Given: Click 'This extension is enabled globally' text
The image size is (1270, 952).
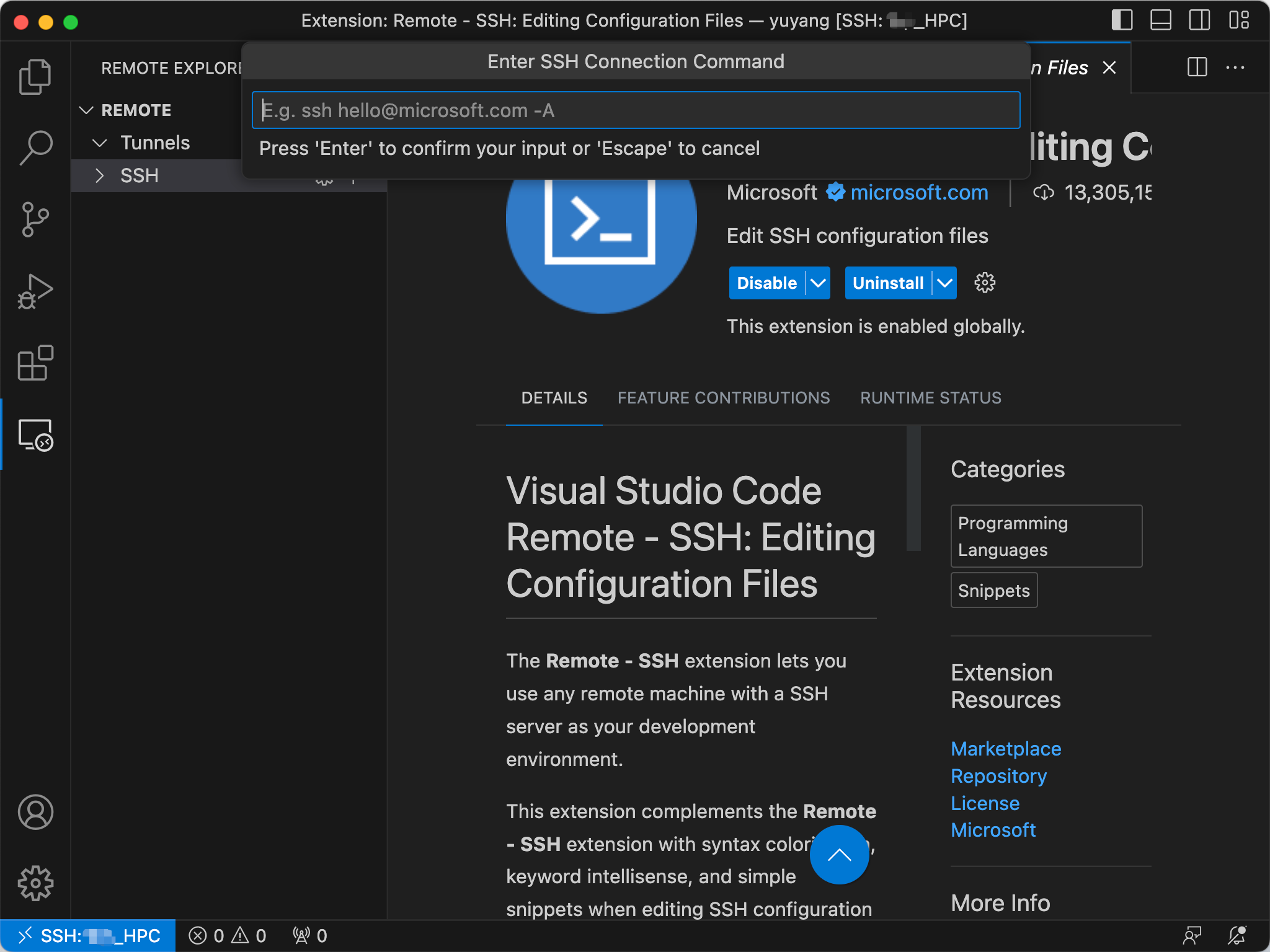Looking at the screenshot, I should pos(876,327).
